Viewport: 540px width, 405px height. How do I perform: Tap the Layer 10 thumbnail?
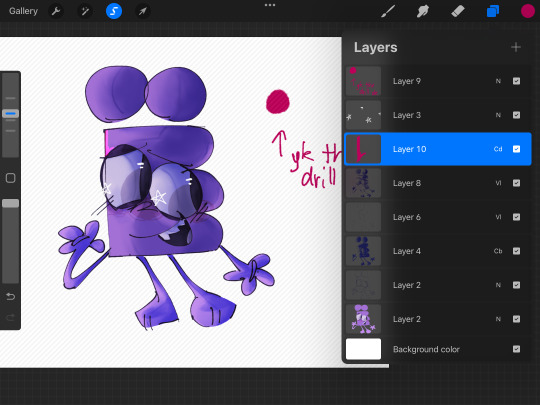[363, 149]
